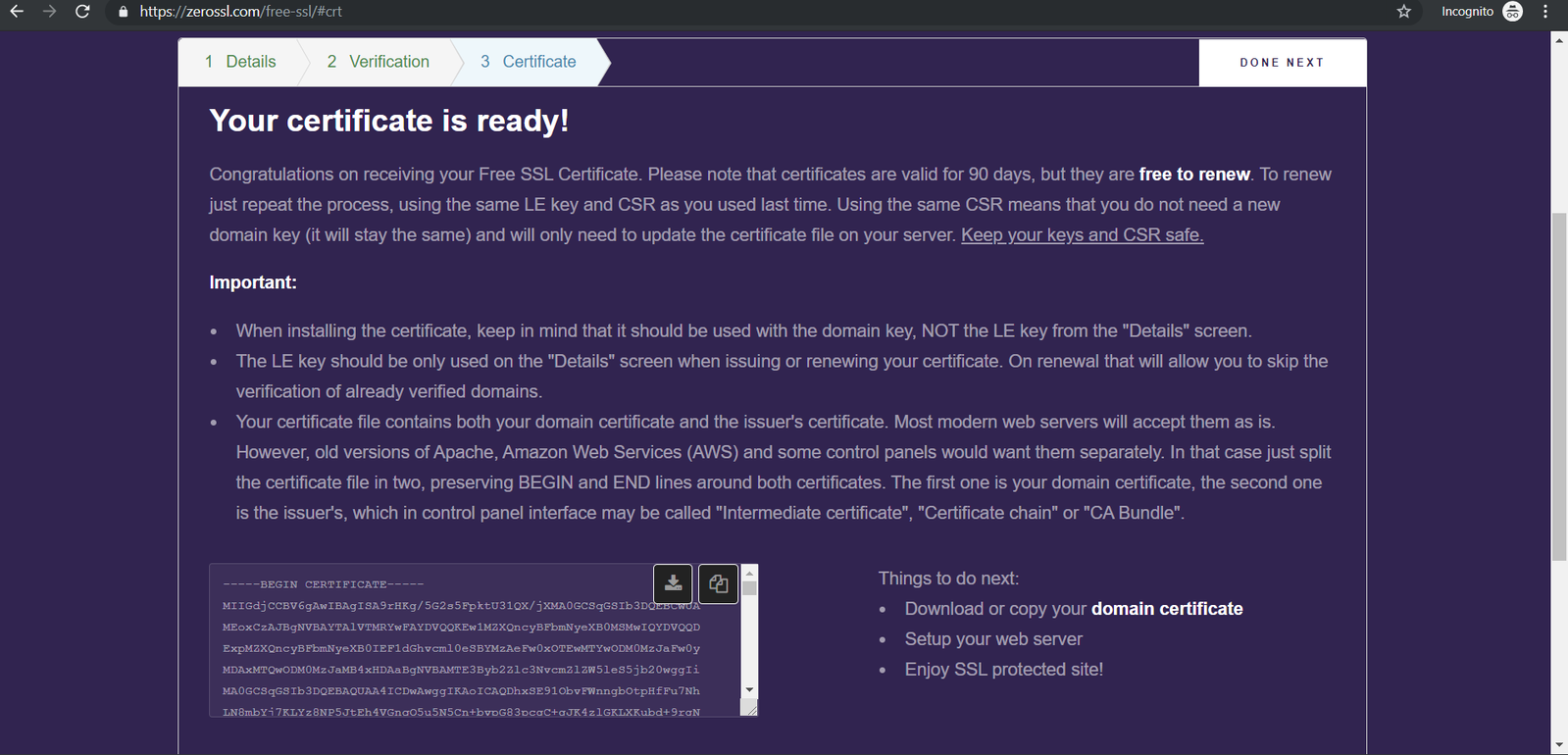Click certificate box scroll up arrow
The width and height of the screenshot is (1568, 755).
coord(749,573)
